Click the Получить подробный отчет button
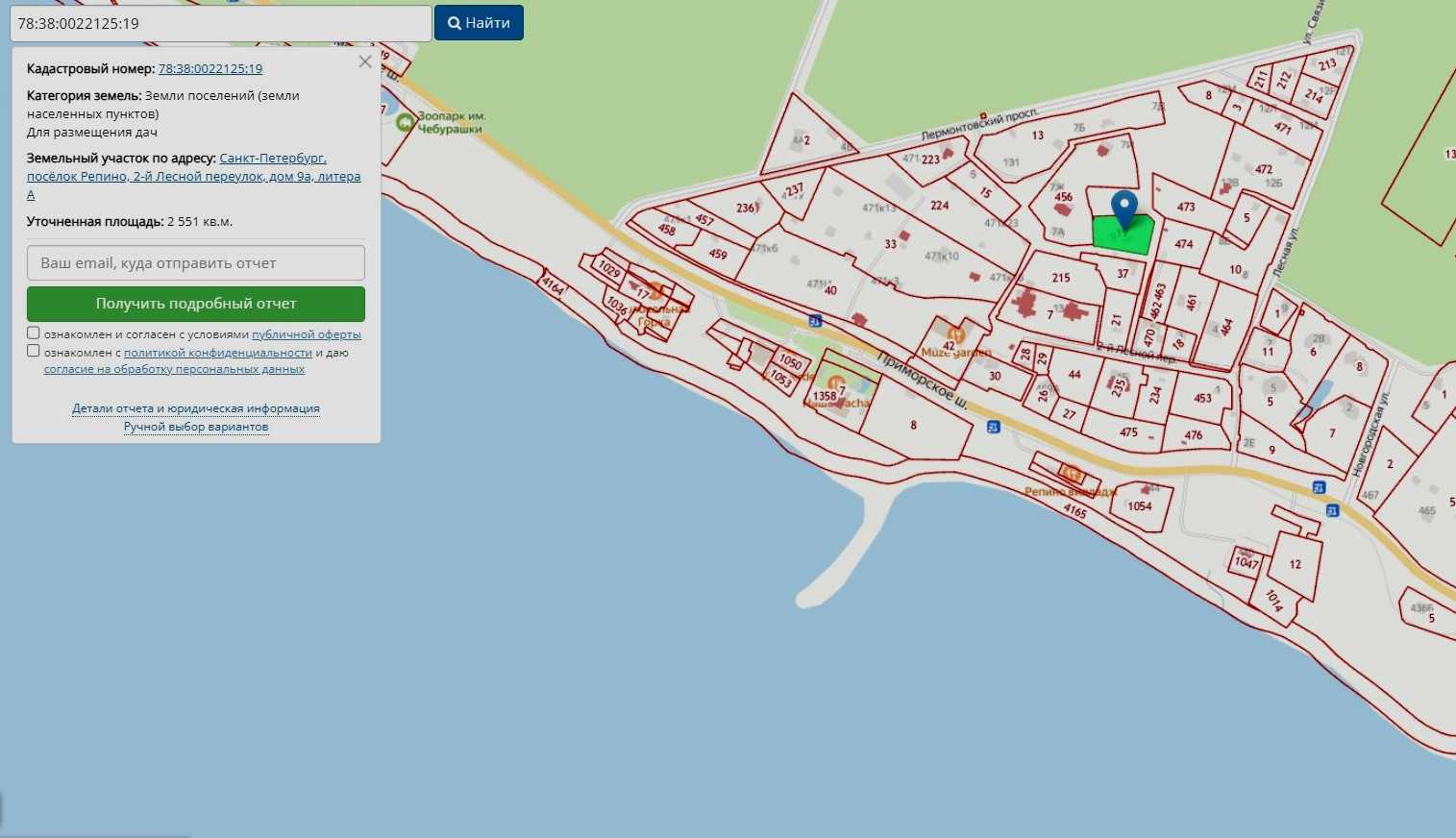The height and width of the screenshot is (838, 1456). click(x=196, y=304)
